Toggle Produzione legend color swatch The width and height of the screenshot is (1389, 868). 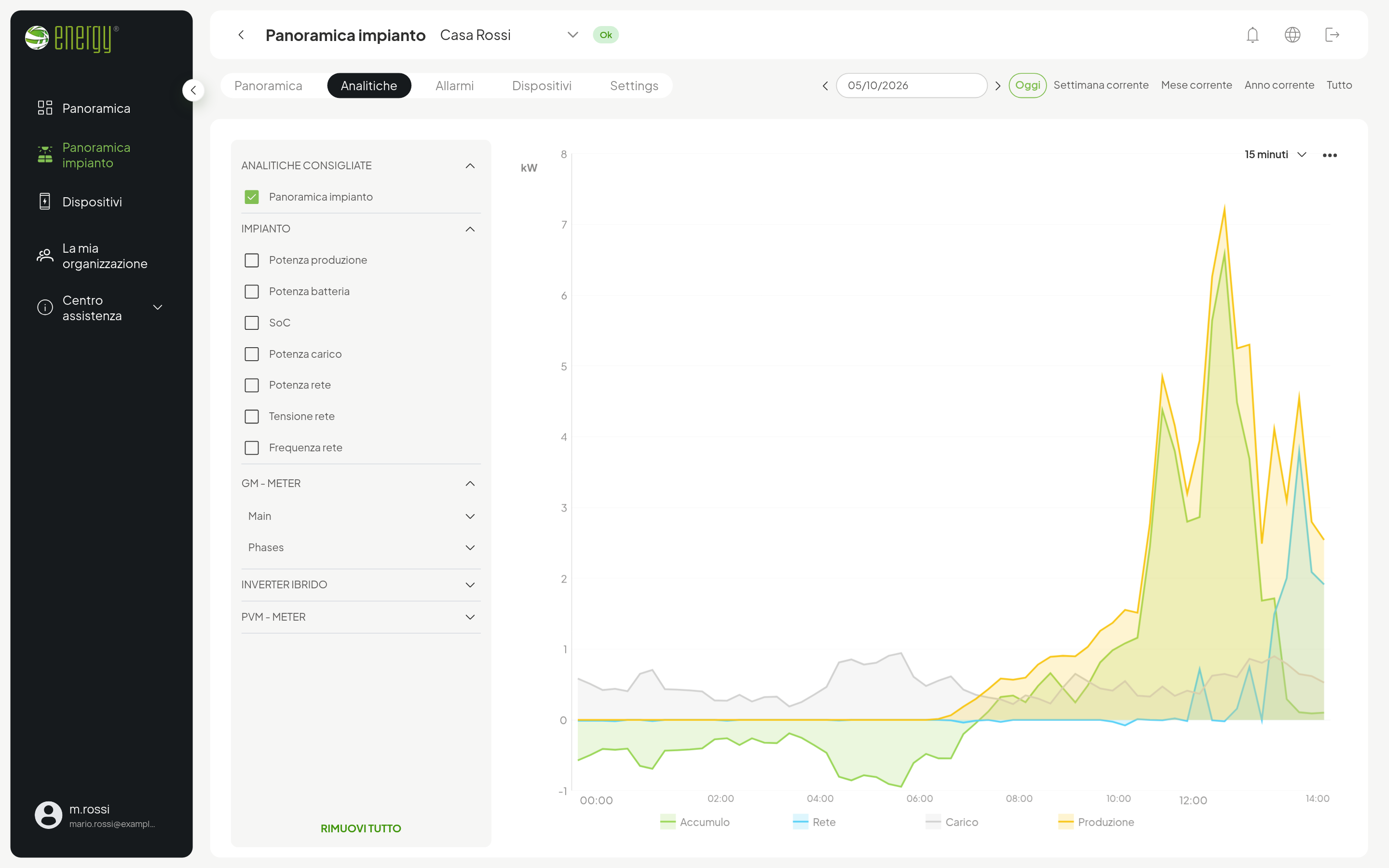coord(1065,822)
